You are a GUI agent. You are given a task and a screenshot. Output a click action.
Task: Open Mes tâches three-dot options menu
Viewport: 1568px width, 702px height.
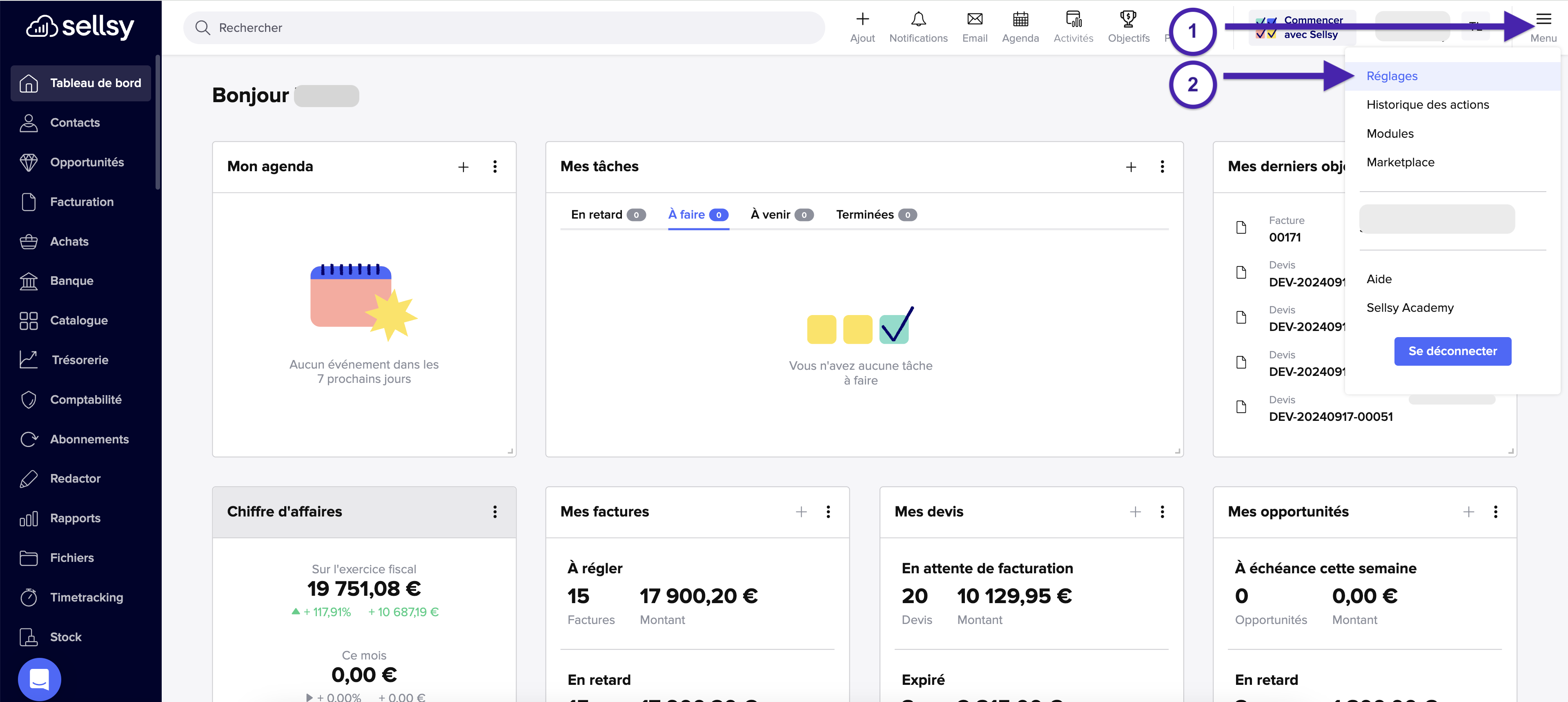1162,167
